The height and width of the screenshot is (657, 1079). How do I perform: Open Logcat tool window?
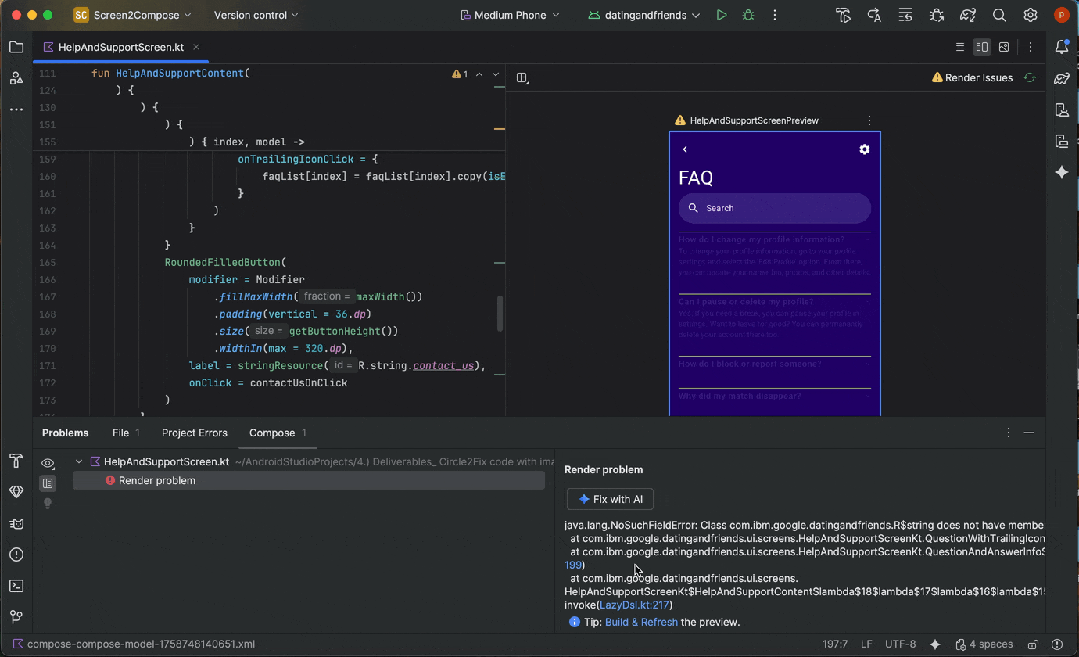click(16, 523)
